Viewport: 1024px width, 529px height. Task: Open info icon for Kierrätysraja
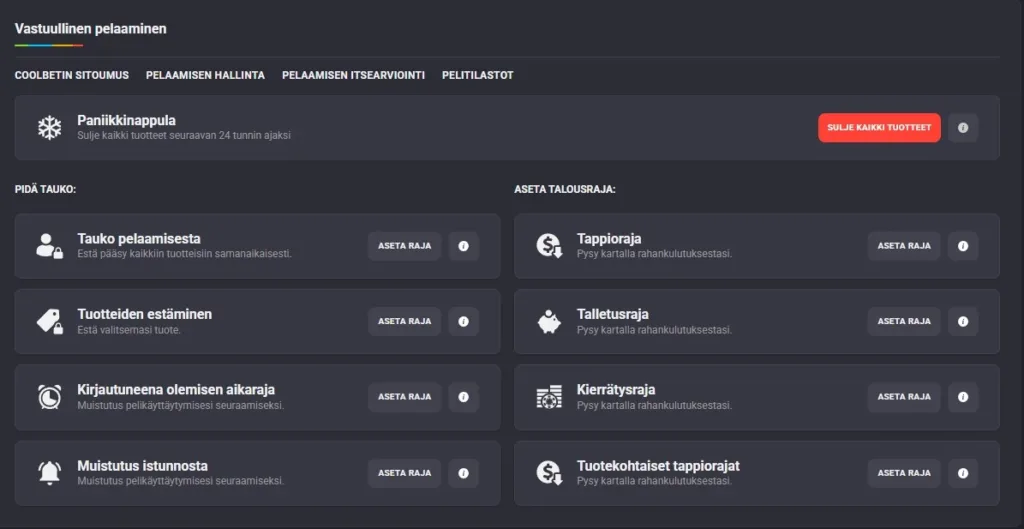click(x=963, y=397)
